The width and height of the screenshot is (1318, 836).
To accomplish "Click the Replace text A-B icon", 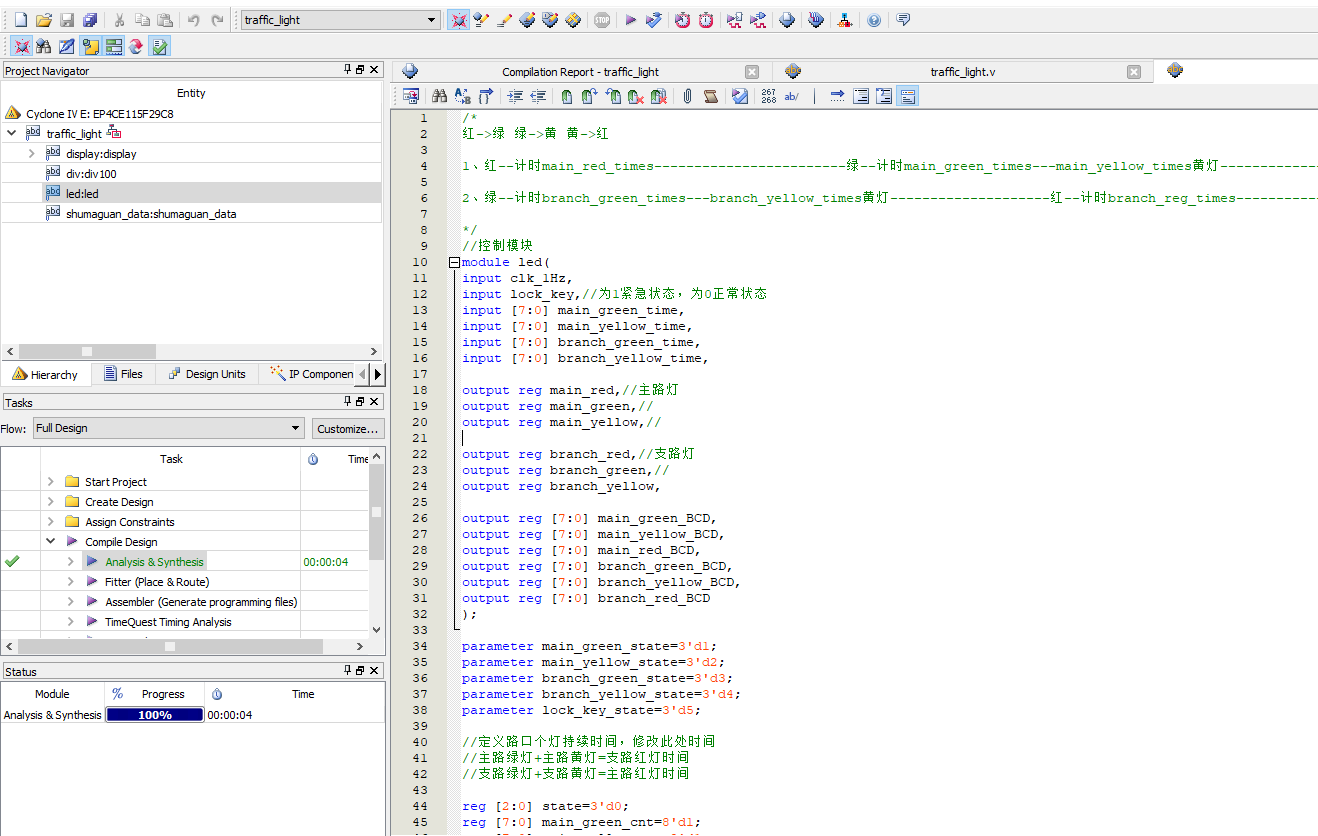I will [462, 96].
